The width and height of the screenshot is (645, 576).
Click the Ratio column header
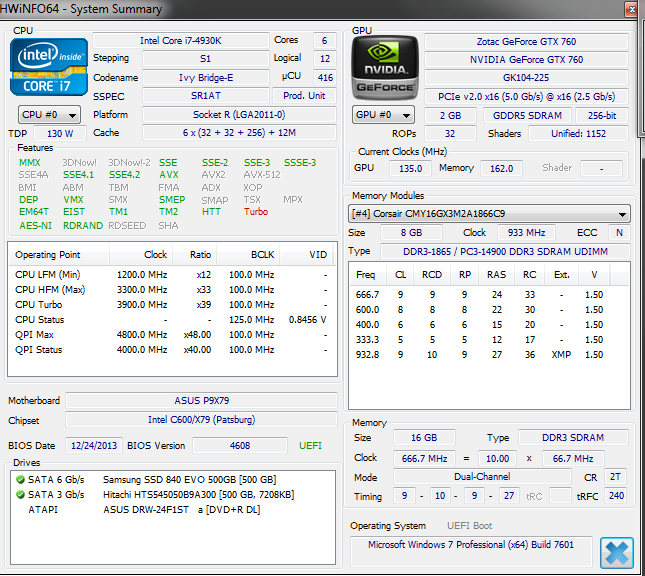(x=195, y=255)
